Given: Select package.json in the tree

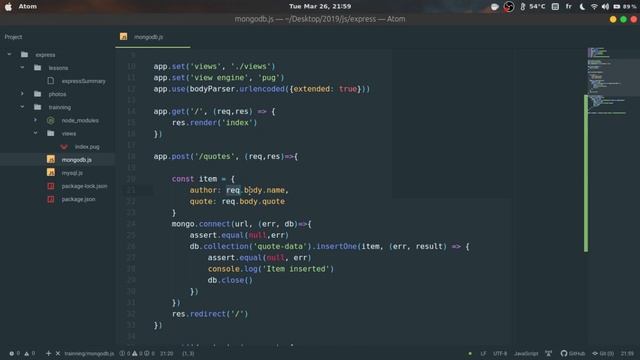Looking at the screenshot, I should click(x=78, y=199).
